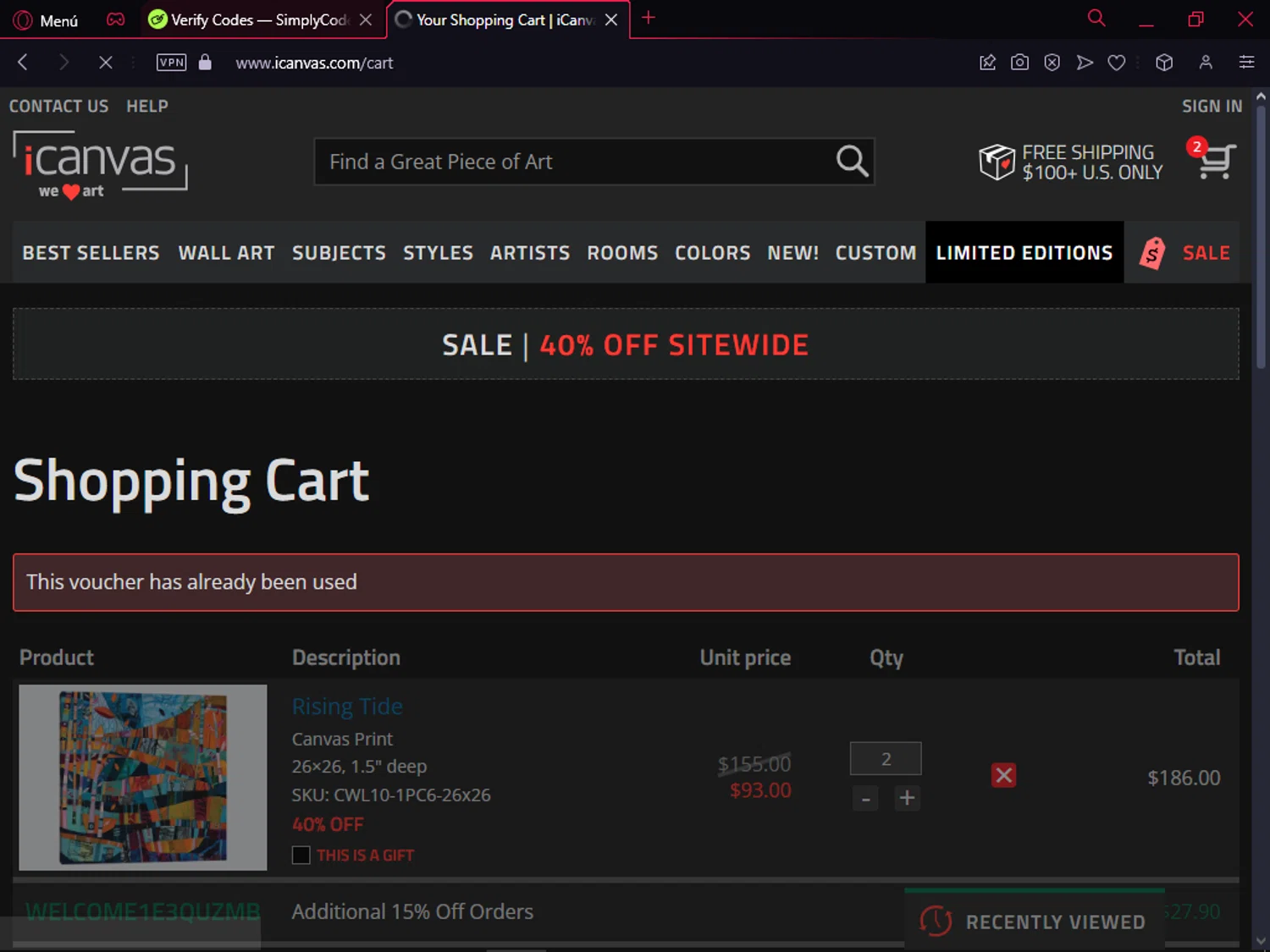This screenshot has width=1270, height=952.
Task: Submit search with magnifier icon
Action: (852, 161)
